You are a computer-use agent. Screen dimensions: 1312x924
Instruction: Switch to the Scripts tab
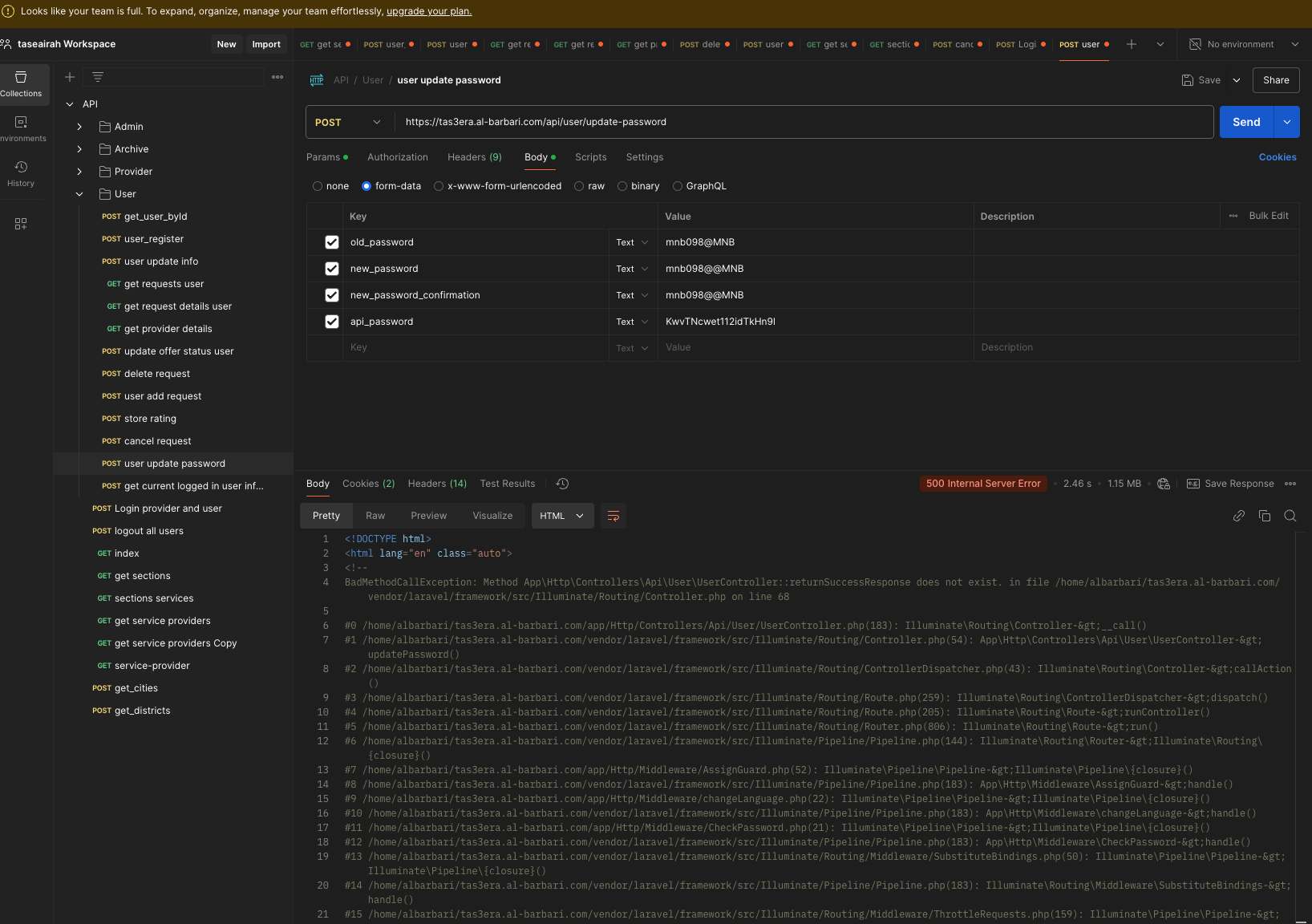tap(591, 157)
